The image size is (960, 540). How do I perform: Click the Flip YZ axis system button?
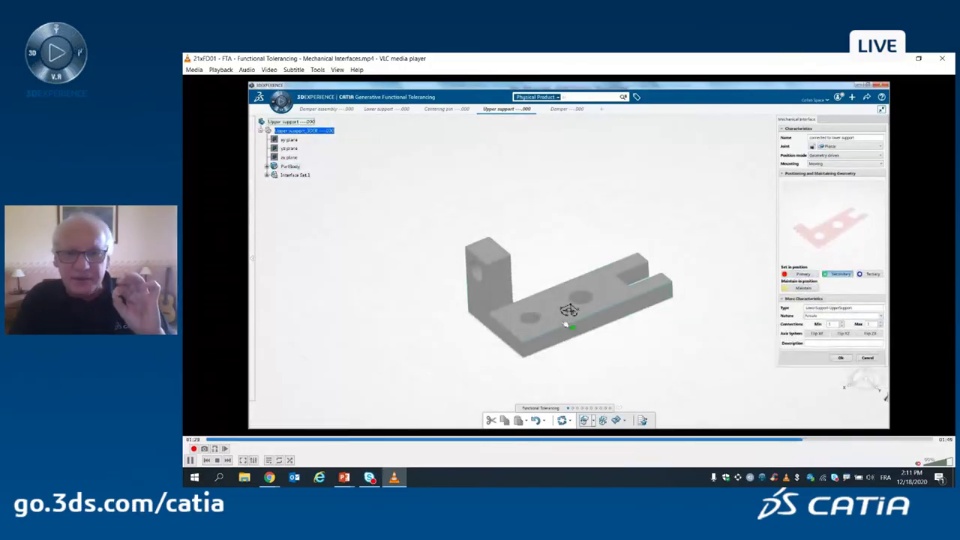tap(843, 334)
